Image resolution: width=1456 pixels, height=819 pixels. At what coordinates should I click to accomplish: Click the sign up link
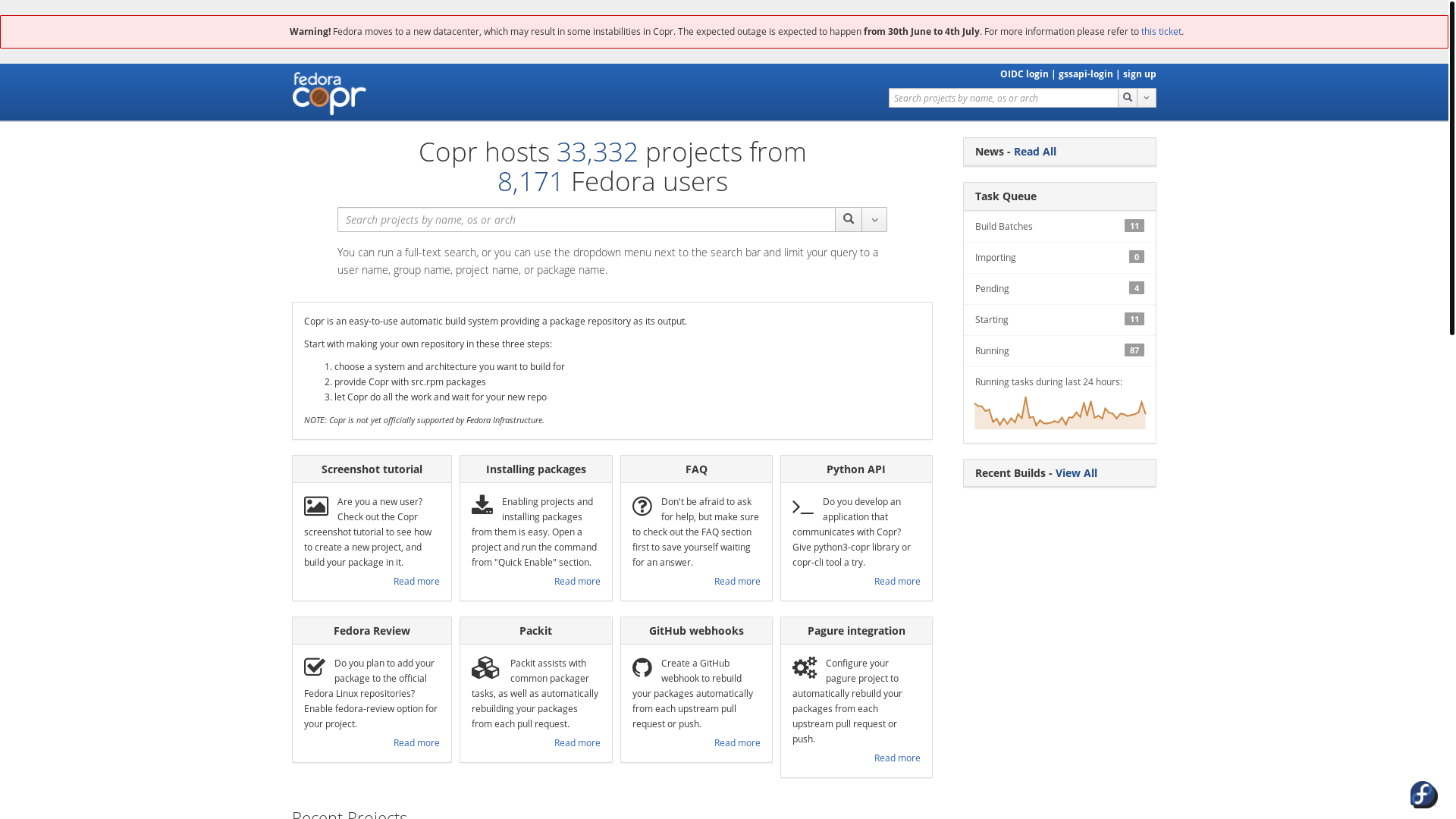point(1139,74)
